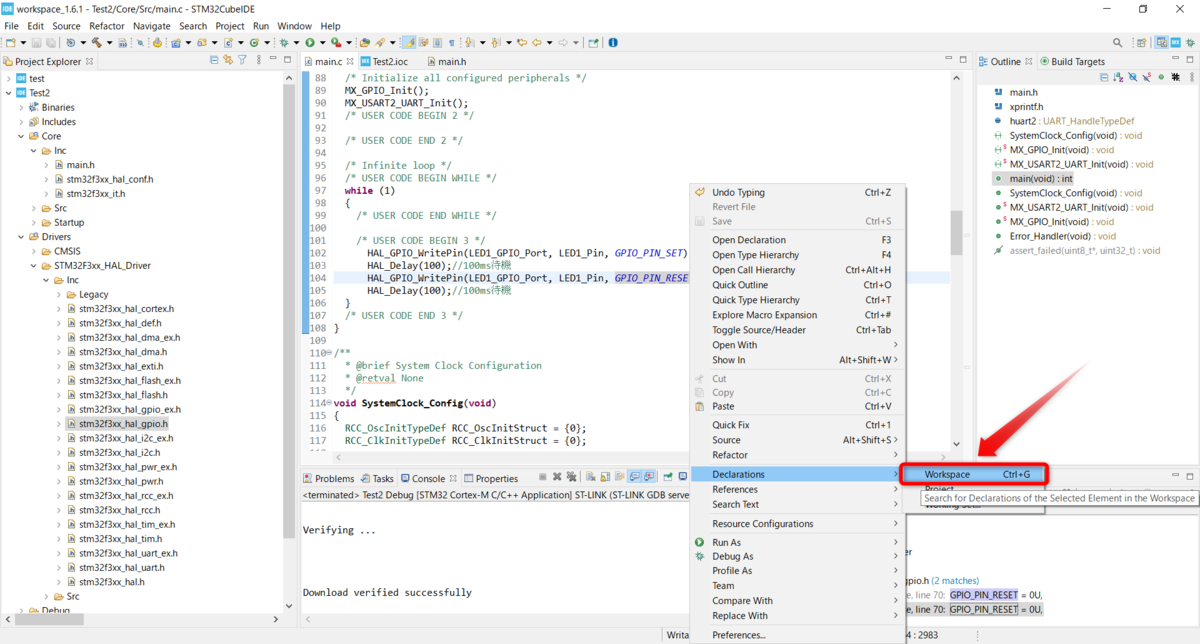This screenshot has height=644, width=1200.
Task: Collapse the Core folder
Action: pos(22,136)
